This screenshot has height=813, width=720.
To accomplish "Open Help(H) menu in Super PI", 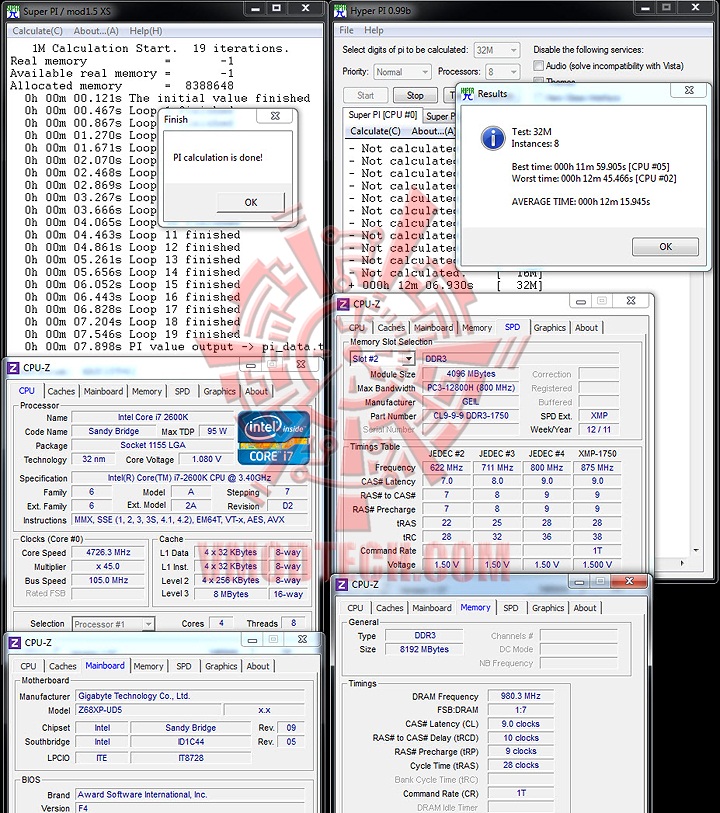I will click(146, 31).
